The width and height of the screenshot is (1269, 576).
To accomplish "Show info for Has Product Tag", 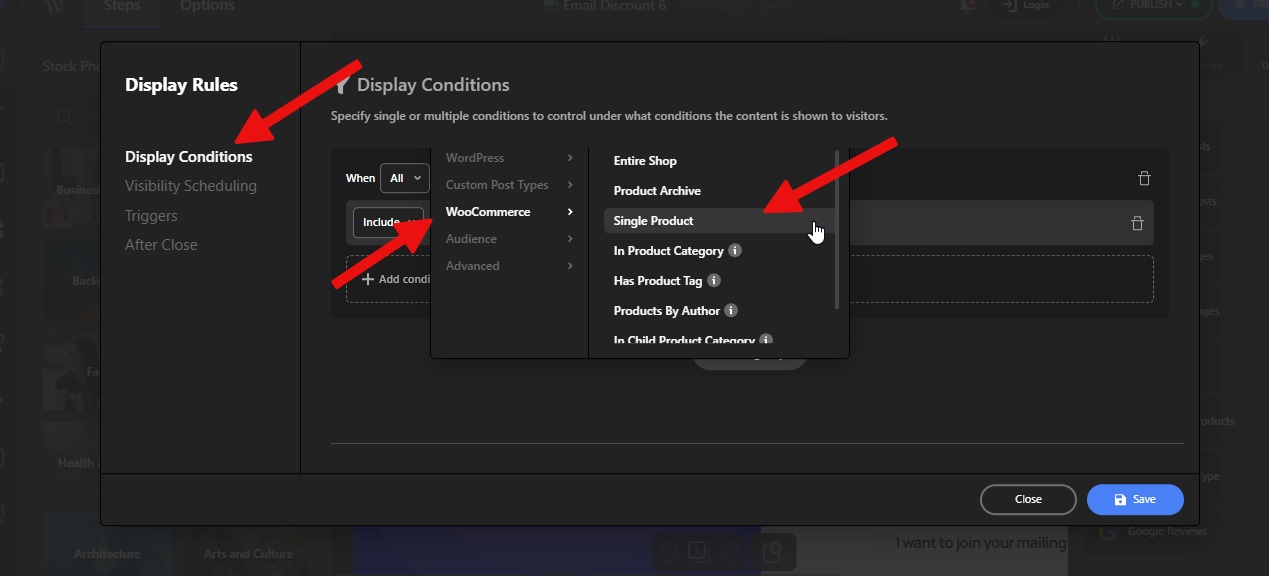I will (x=714, y=281).
